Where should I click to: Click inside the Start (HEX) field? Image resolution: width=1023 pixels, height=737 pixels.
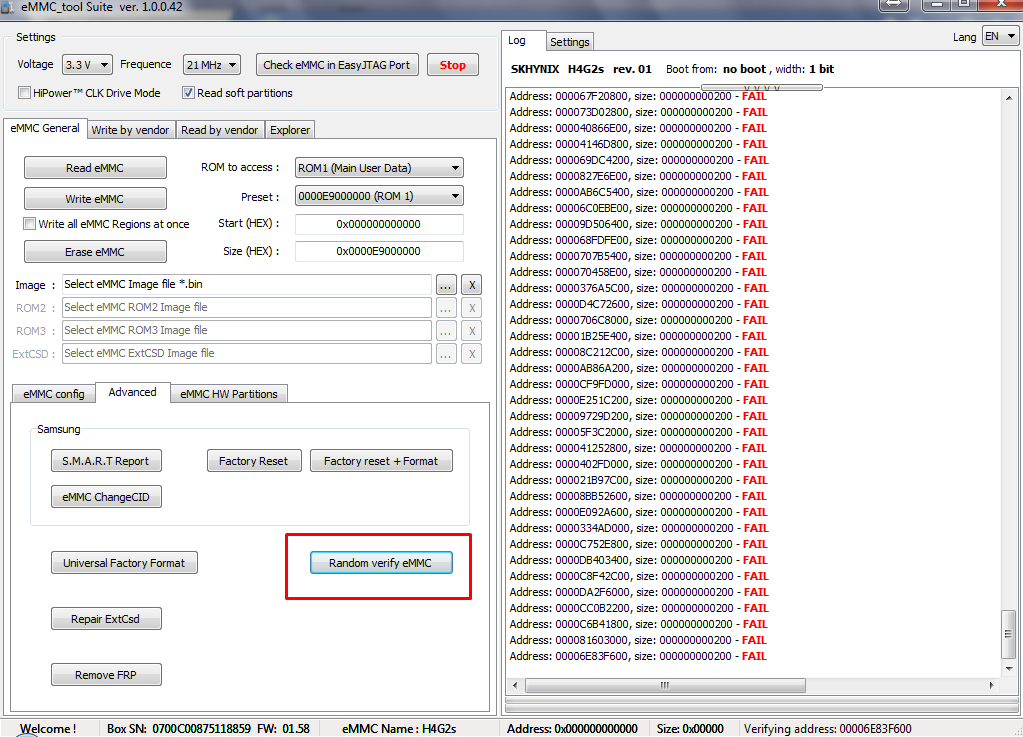378,224
